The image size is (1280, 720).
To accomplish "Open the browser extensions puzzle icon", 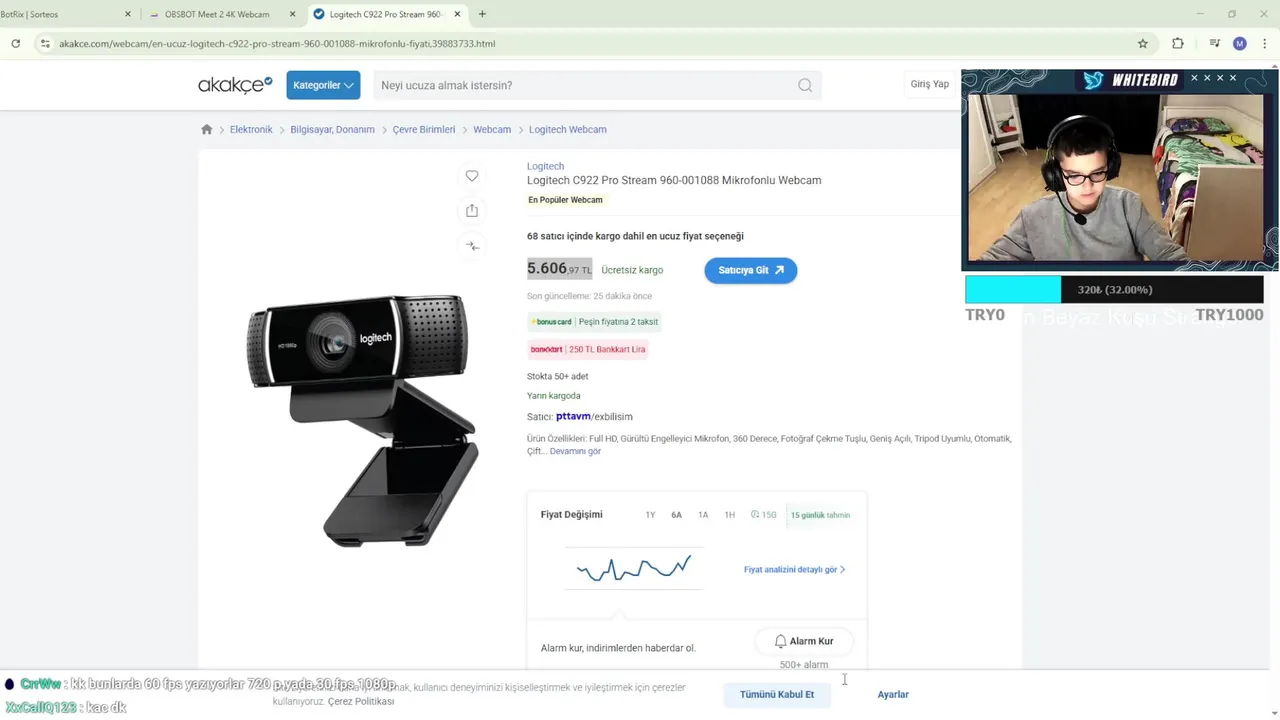I will point(1178,44).
